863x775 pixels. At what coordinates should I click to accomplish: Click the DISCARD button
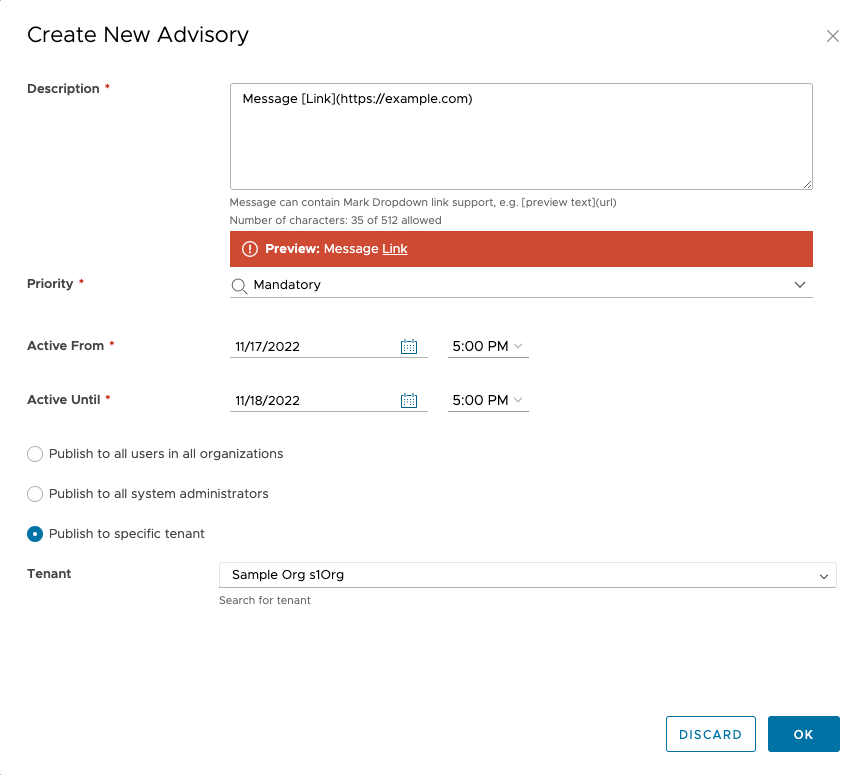tap(710, 734)
